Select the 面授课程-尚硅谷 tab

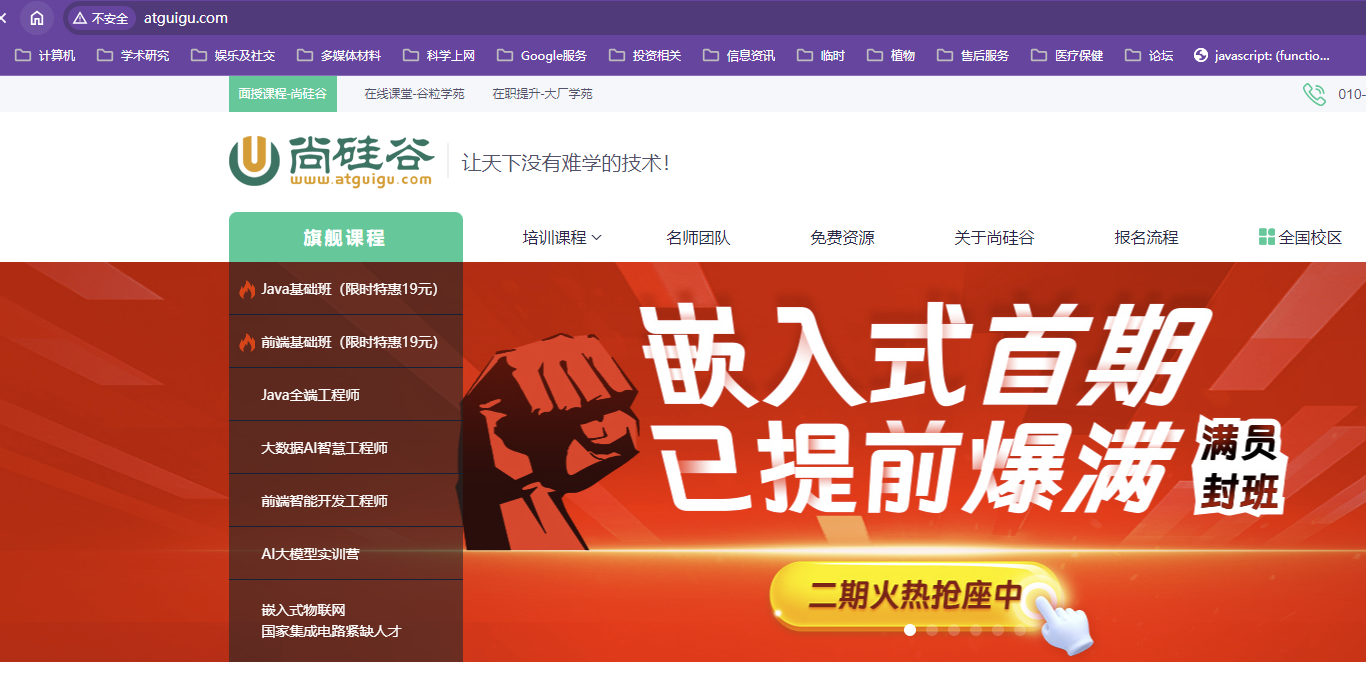click(x=283, y=93)
